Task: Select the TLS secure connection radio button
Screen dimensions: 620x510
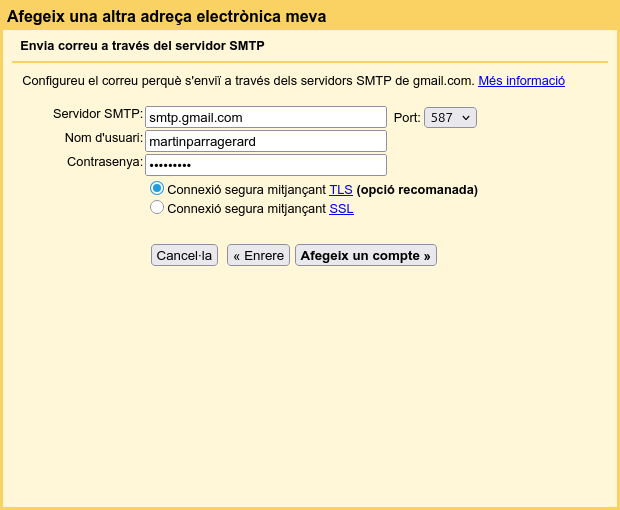Action: 157,188
